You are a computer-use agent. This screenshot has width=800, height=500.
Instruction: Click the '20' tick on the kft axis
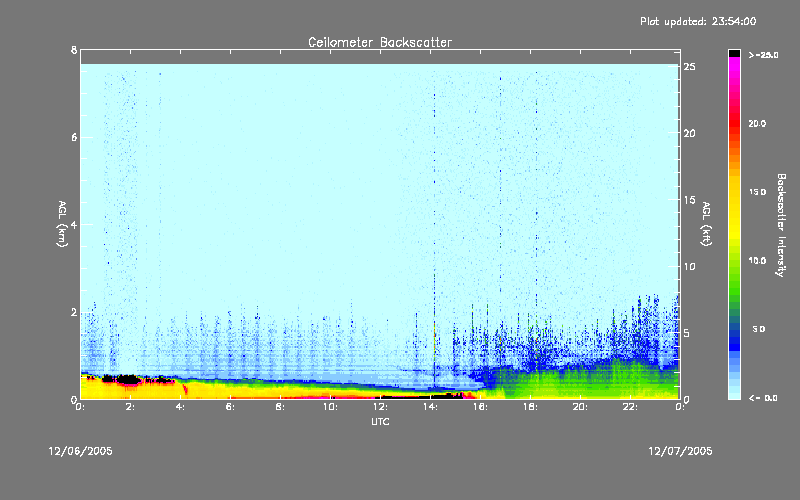click(690, 133)
